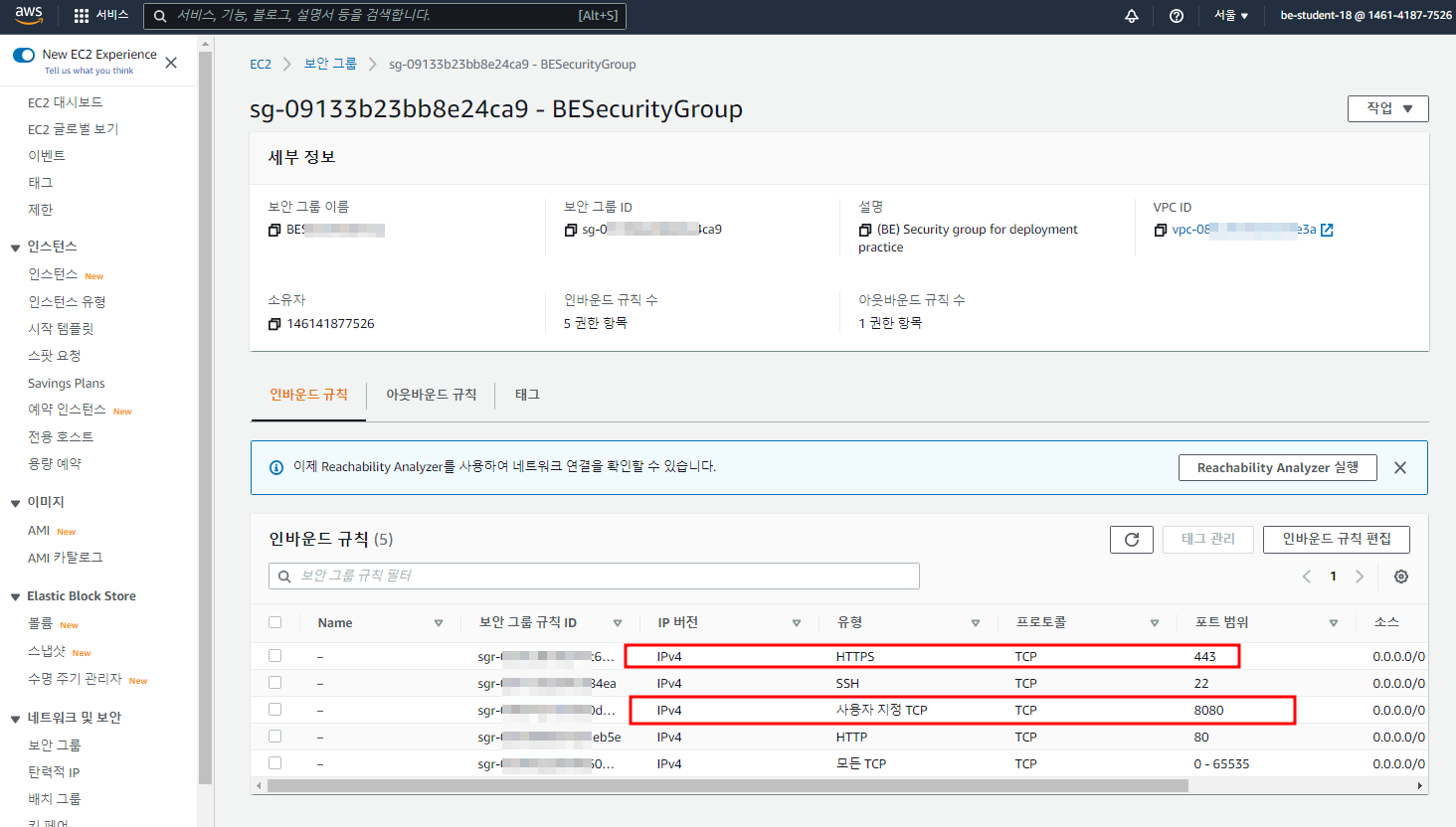
Task: Select all inbound rules checkbox
Action: click(275, 622)
